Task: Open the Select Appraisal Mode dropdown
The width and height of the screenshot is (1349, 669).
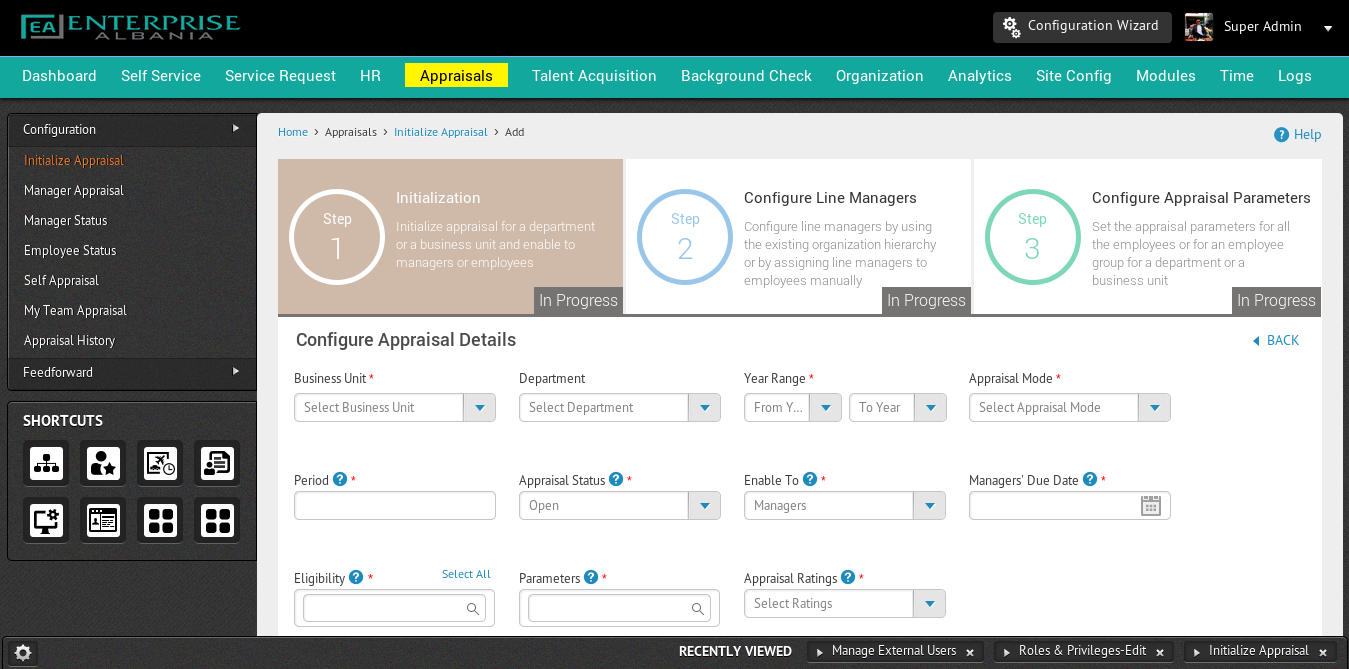Action: 1154,408
